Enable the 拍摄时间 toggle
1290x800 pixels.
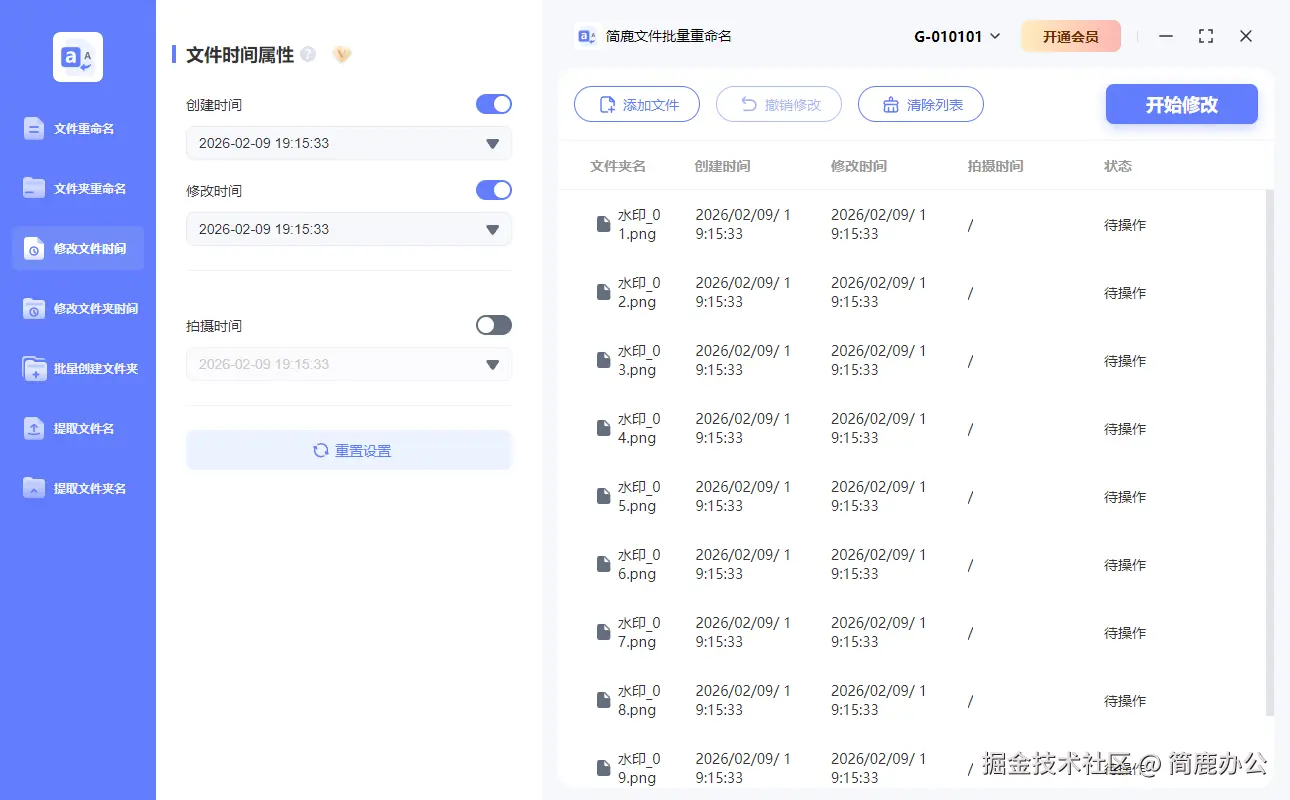493,325
